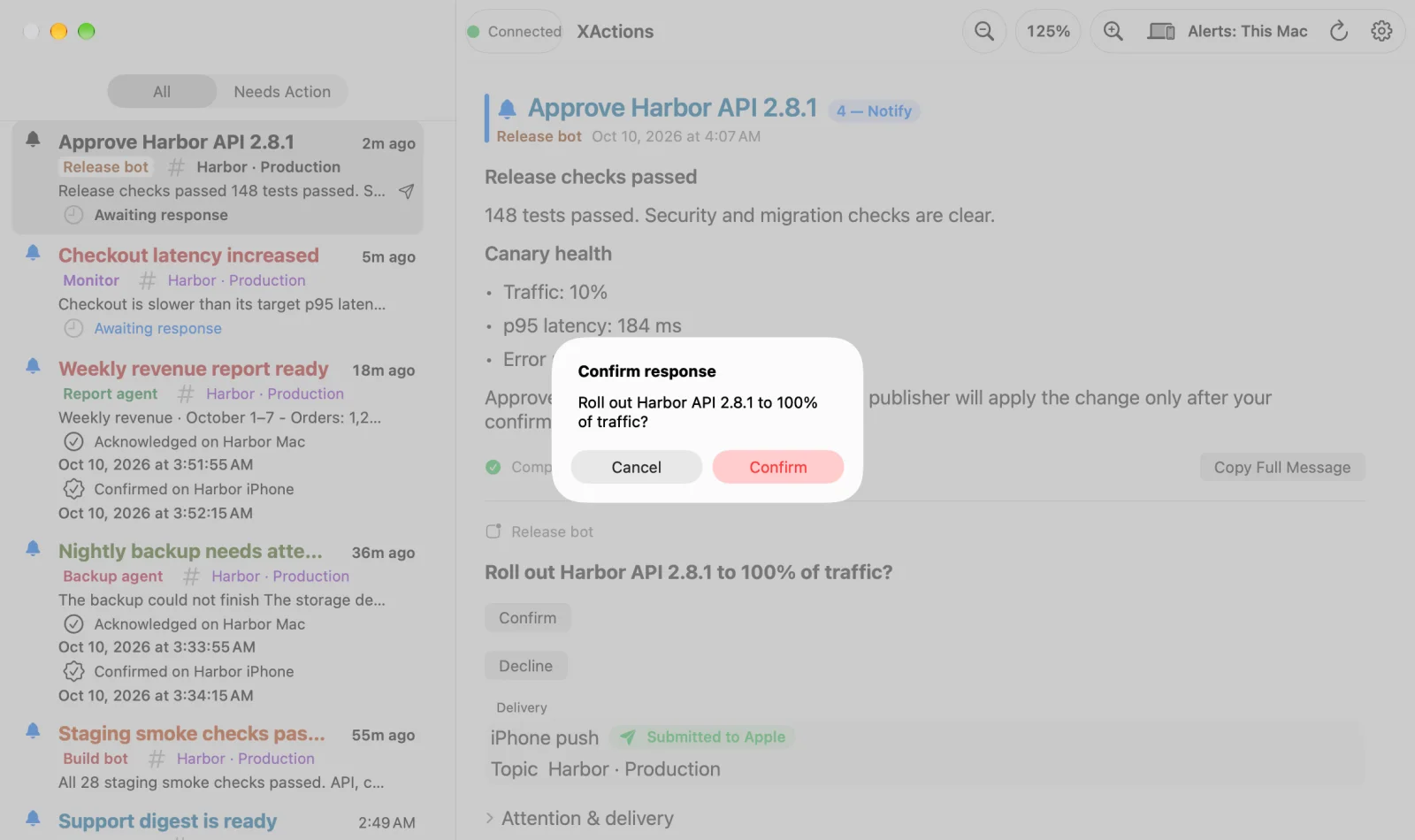Screen dimensions: 1415x840
Task: Click the devices icon beside Alerts
Action: (x=1160, y=31)
